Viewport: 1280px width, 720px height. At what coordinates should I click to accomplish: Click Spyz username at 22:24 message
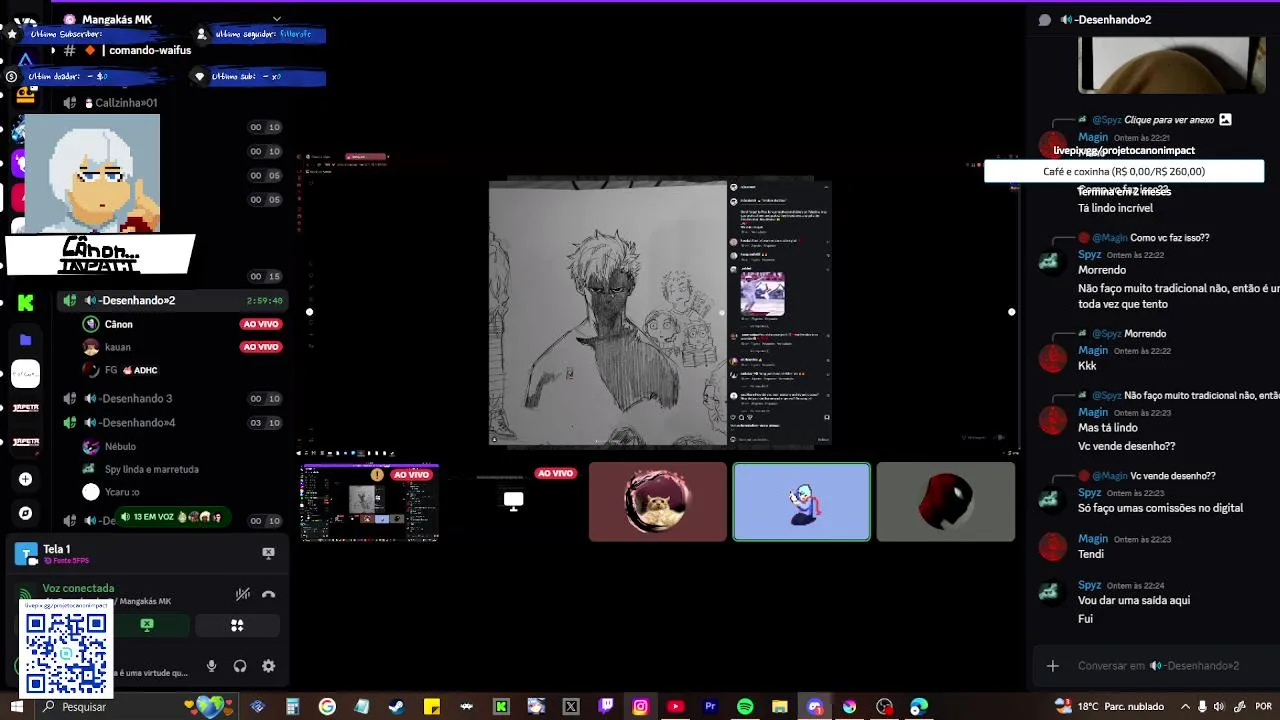(1090, 585)
